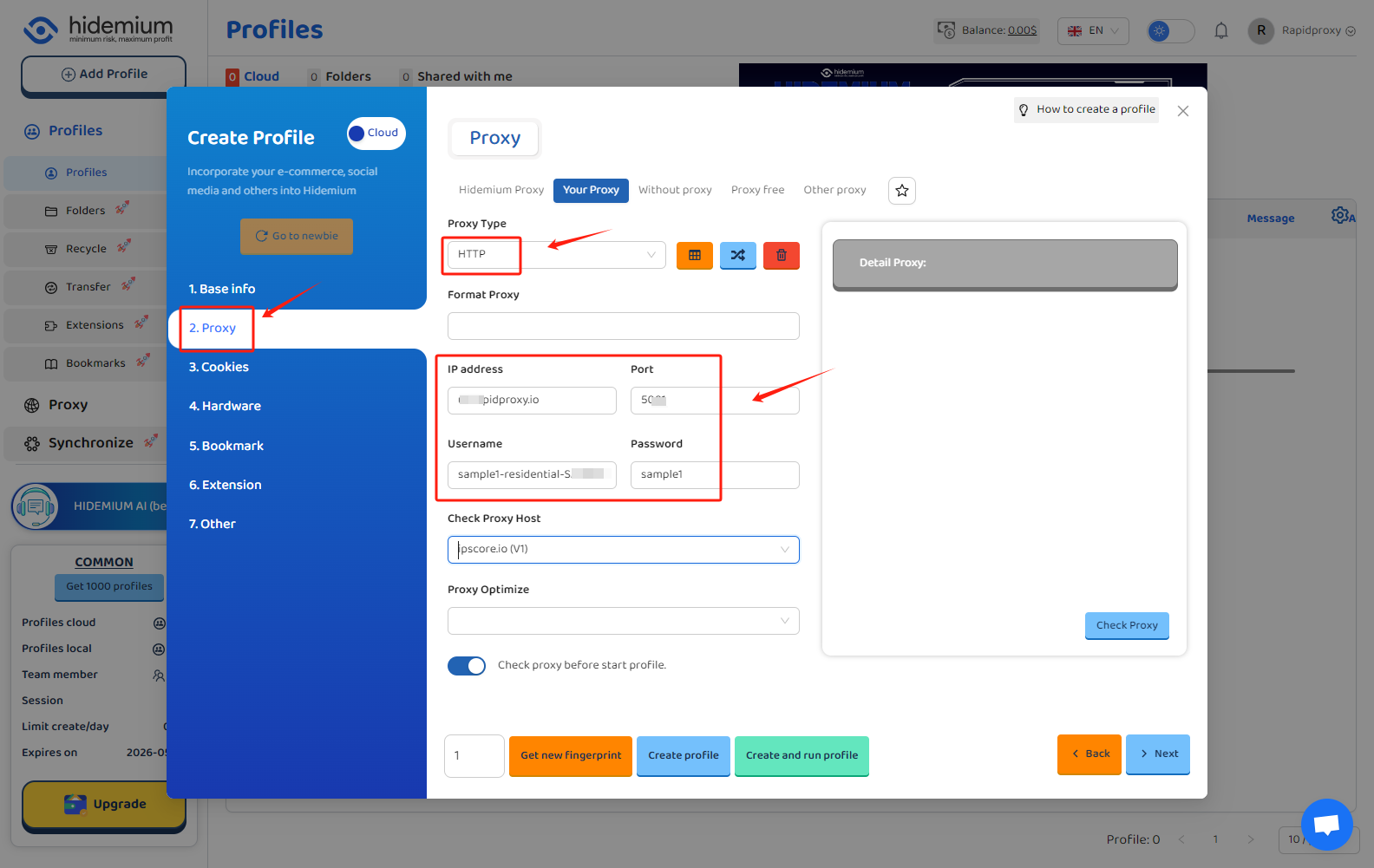This screenshot has height=868, width=1374.
Task: Click the HIDEMIUM AI assistant icon
Action: (35, 506)
